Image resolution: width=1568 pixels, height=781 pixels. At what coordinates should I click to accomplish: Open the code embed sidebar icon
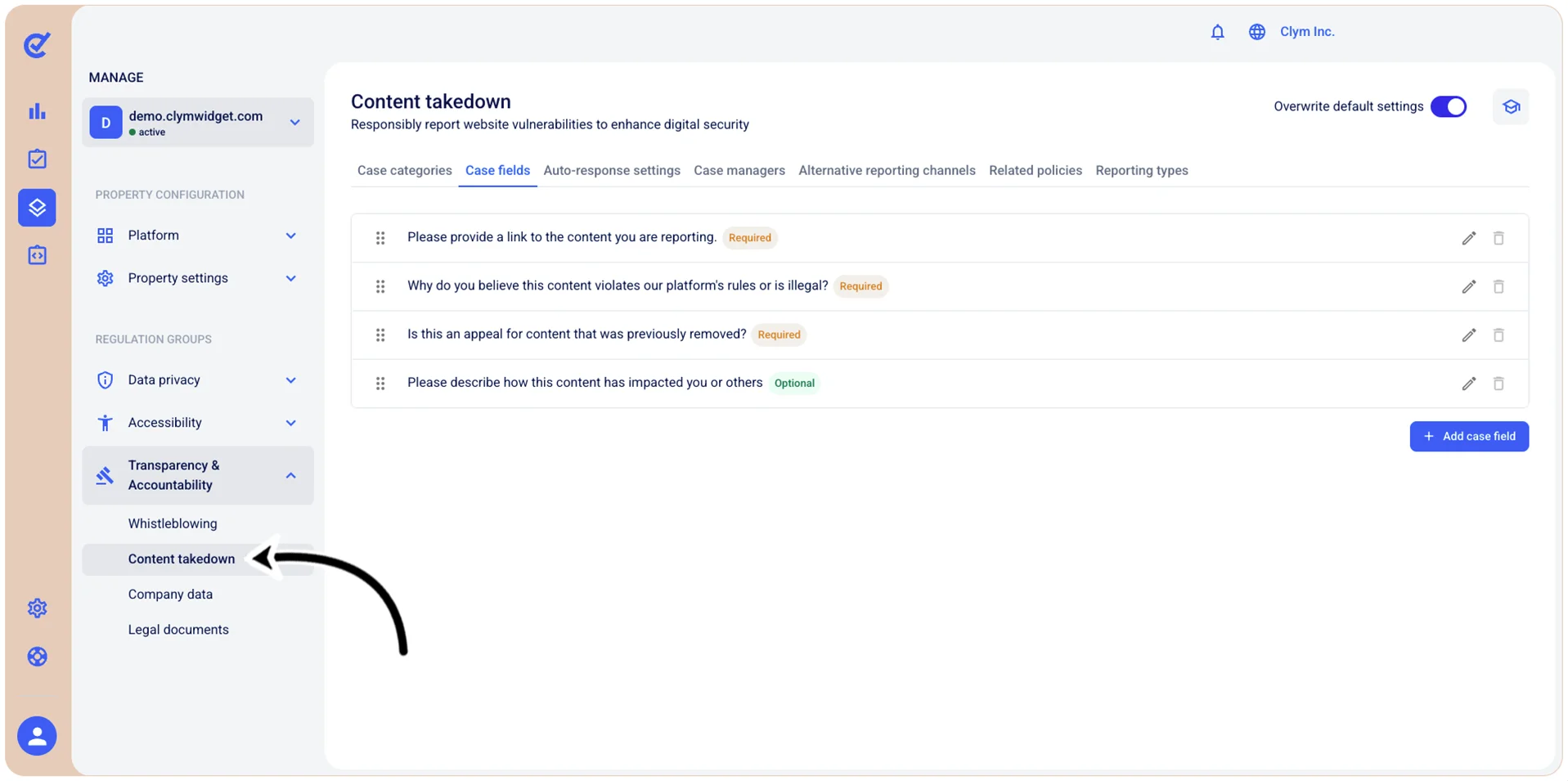[x=37, y=255]
